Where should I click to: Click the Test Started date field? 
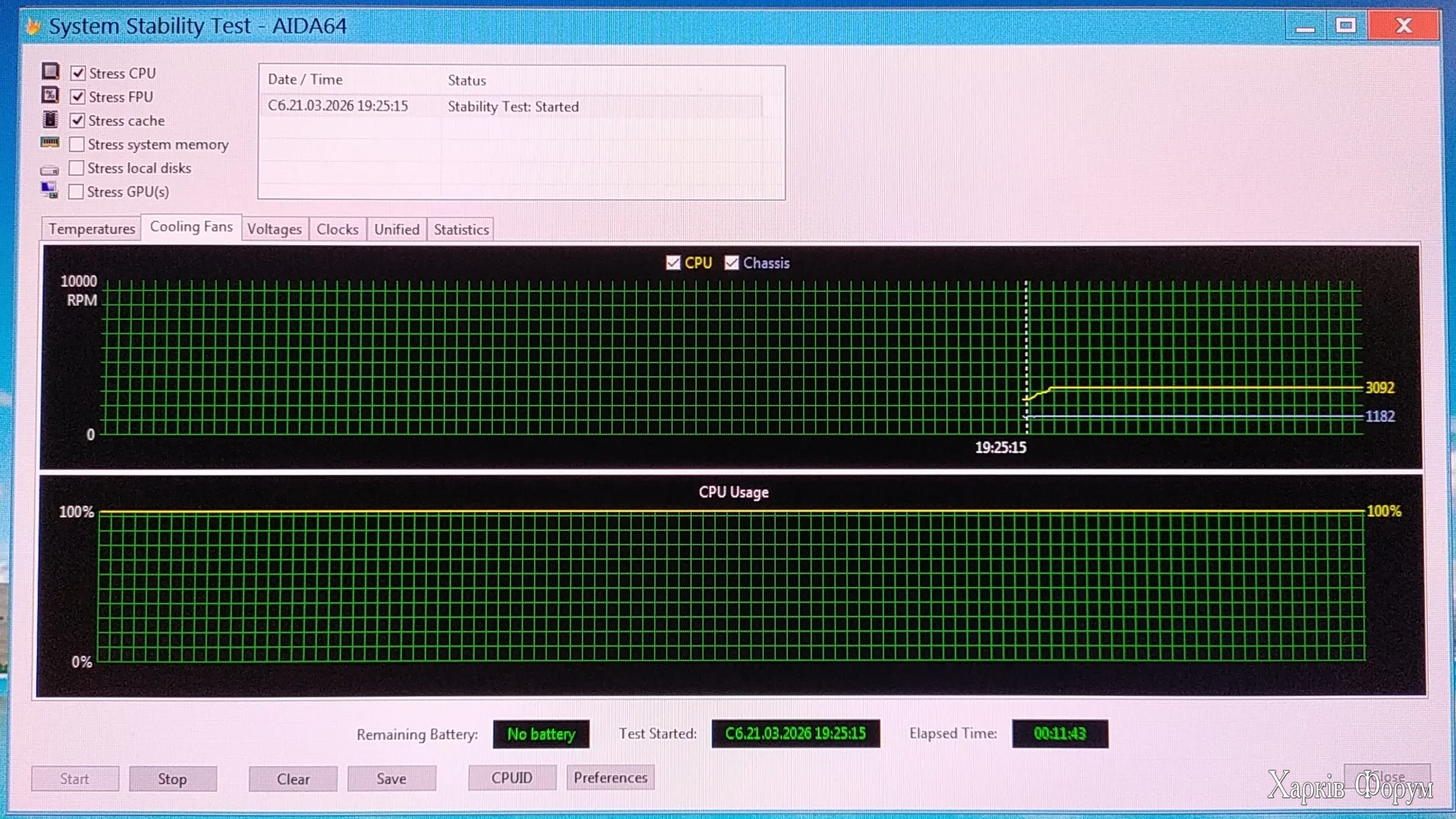coord(795,733)
